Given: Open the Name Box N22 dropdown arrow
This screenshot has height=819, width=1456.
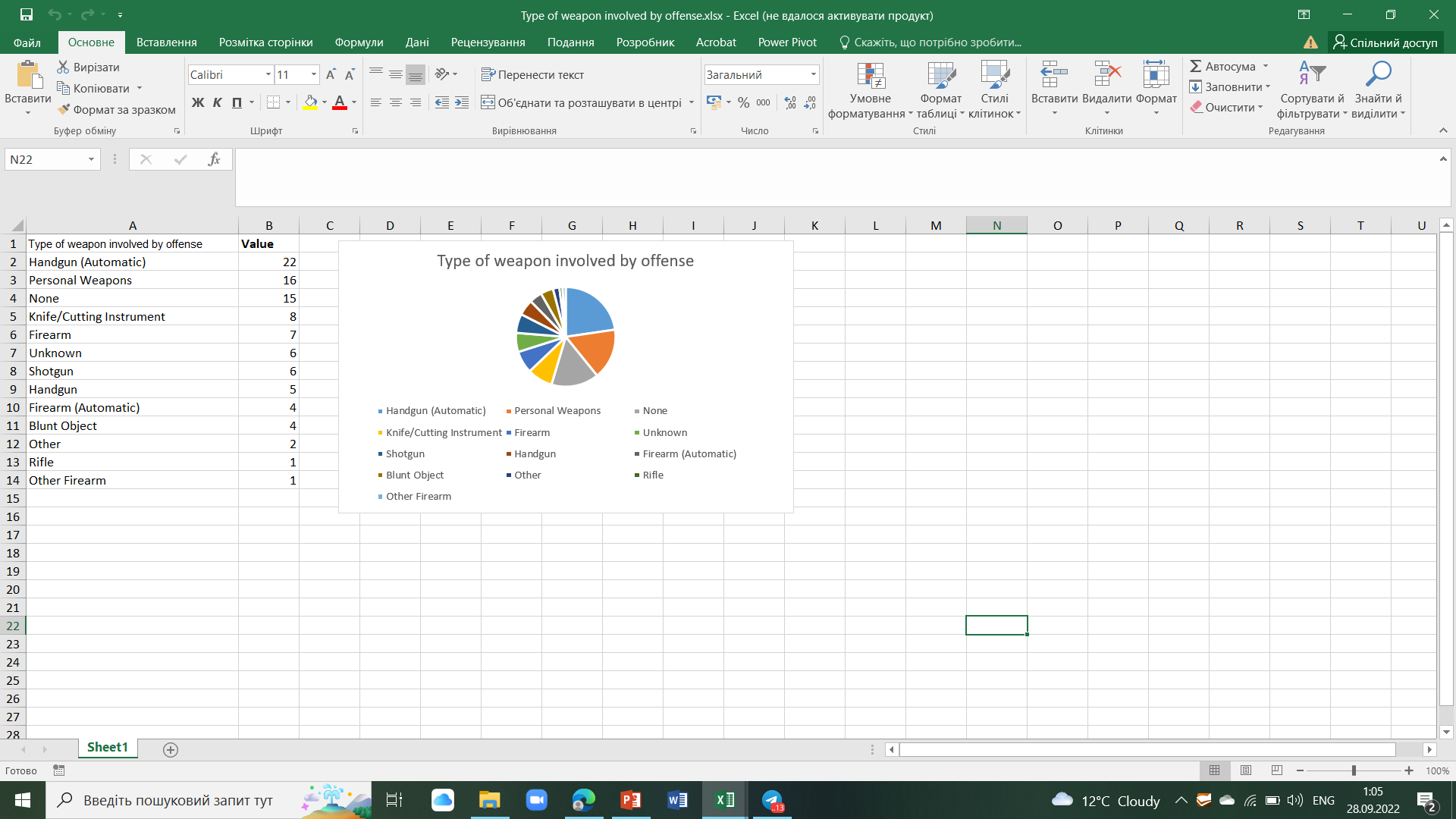Looking at the screenshot, I should 91,159.
